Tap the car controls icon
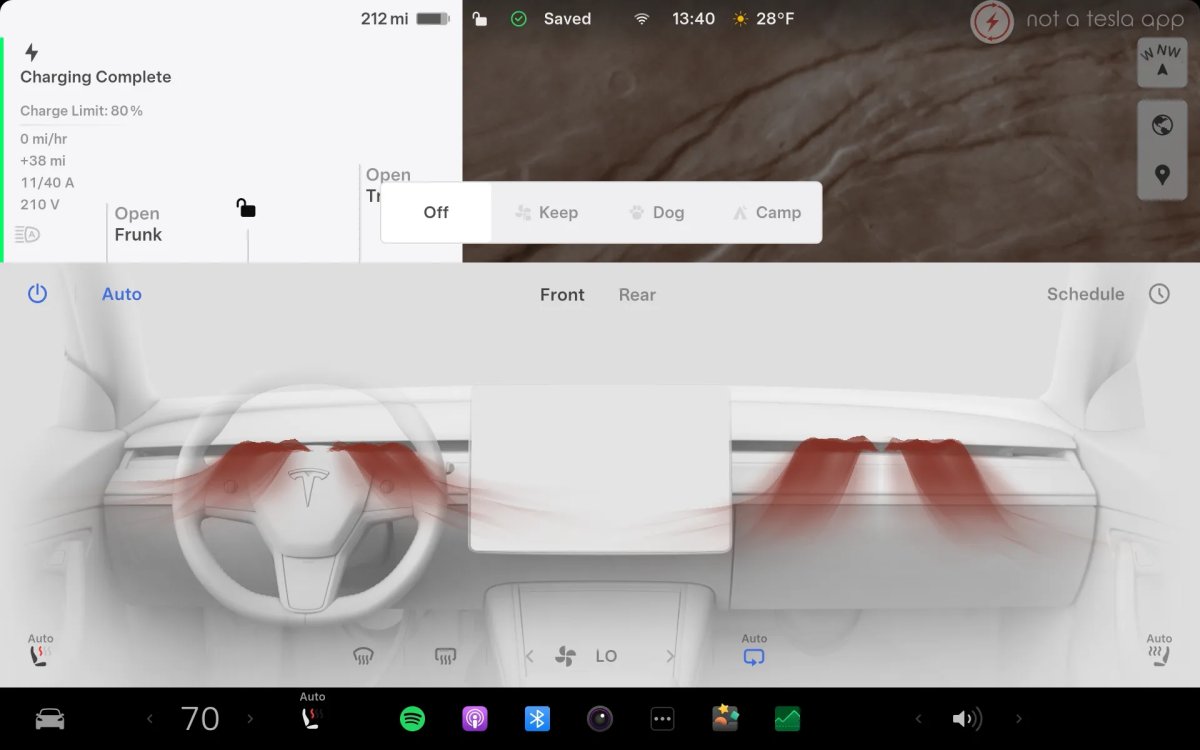Viewport: 1200px width, 750px height. (x=50, y=719)
